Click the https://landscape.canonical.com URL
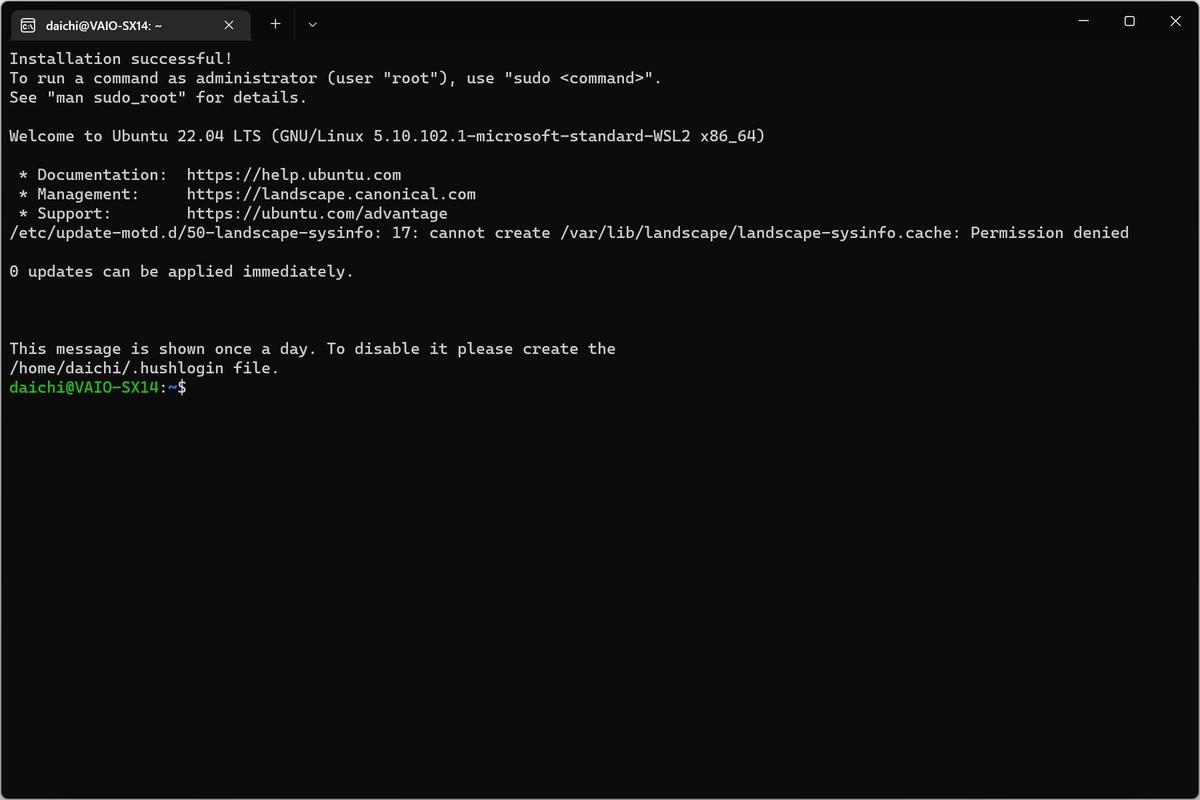Image resolution: width=1200 pixels, height=800 pixels. (x=331, y=194)
